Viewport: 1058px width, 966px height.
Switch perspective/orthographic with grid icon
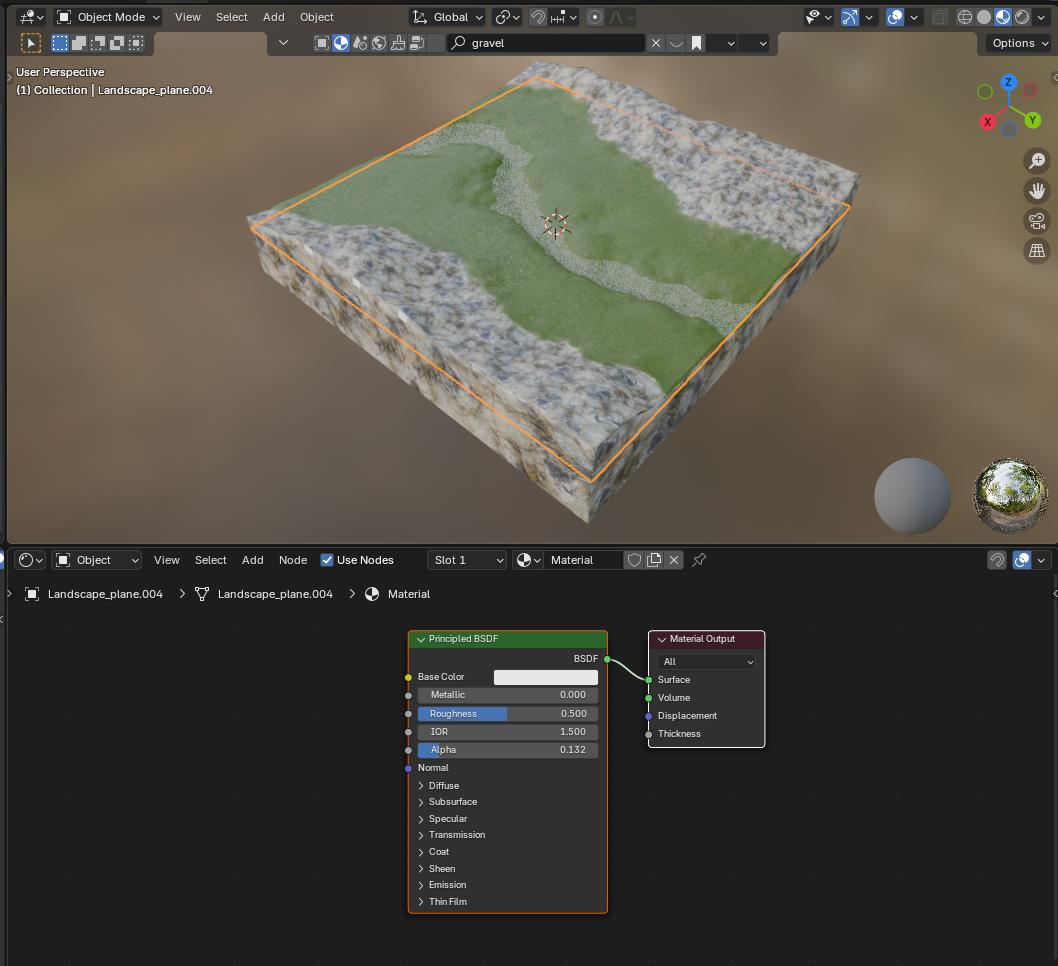[x=1036, y=251]
